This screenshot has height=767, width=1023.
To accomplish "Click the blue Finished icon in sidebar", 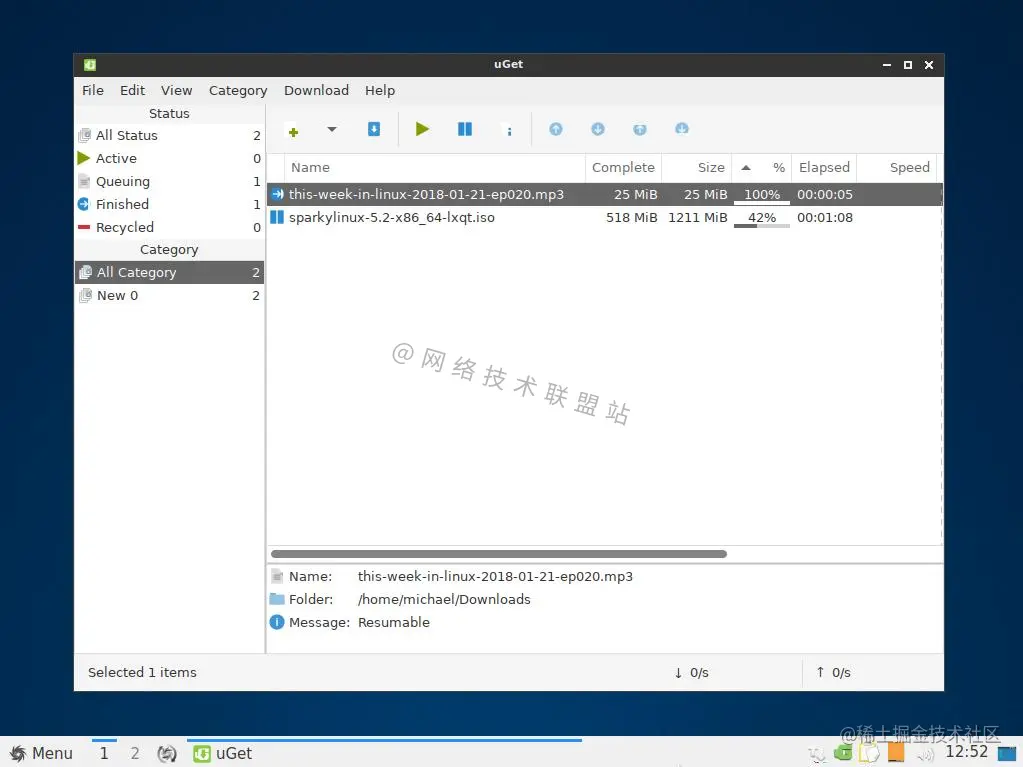I will tap(84, 204).
